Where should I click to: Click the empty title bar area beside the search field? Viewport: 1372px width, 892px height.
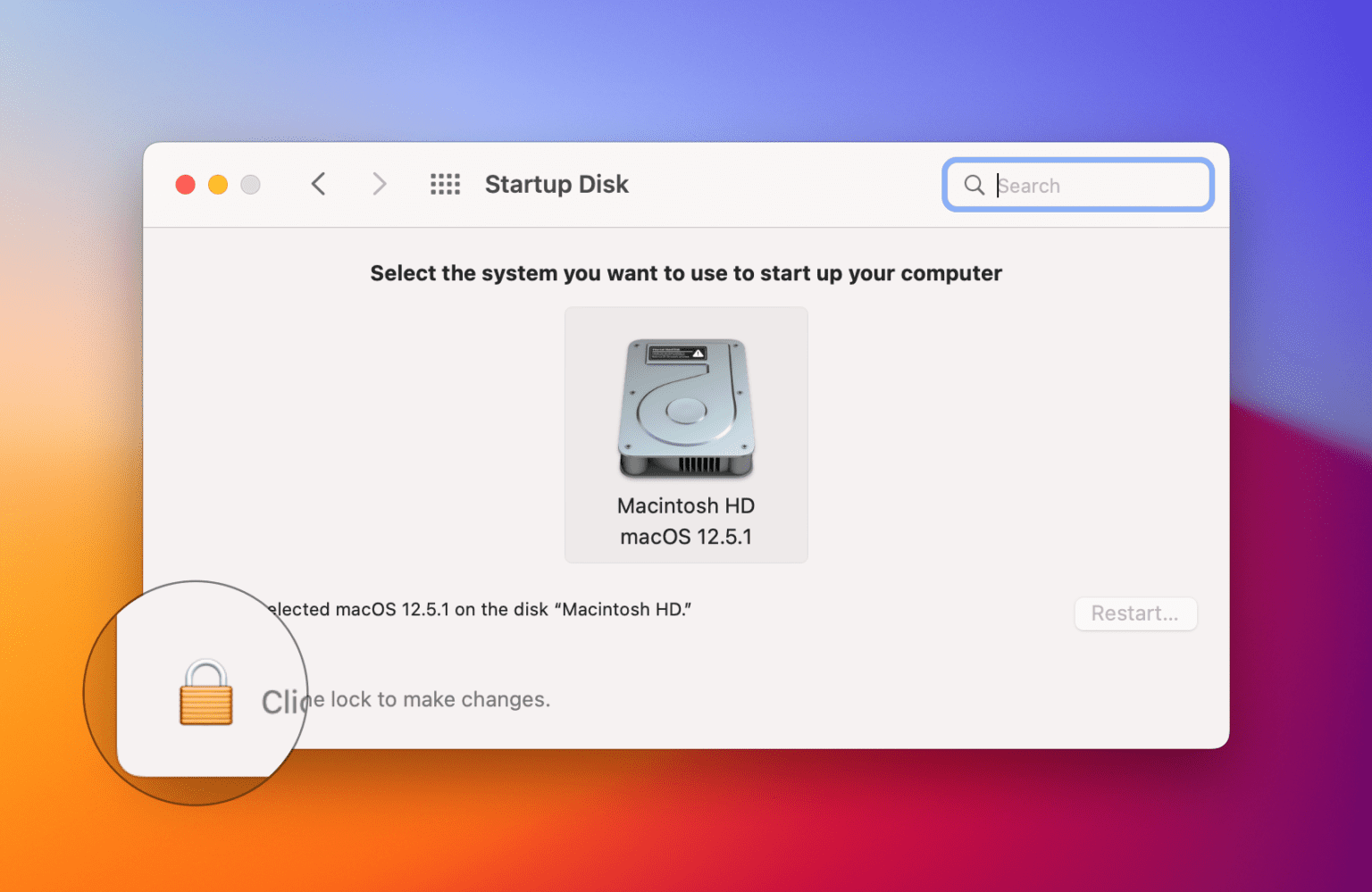[786, 184]
